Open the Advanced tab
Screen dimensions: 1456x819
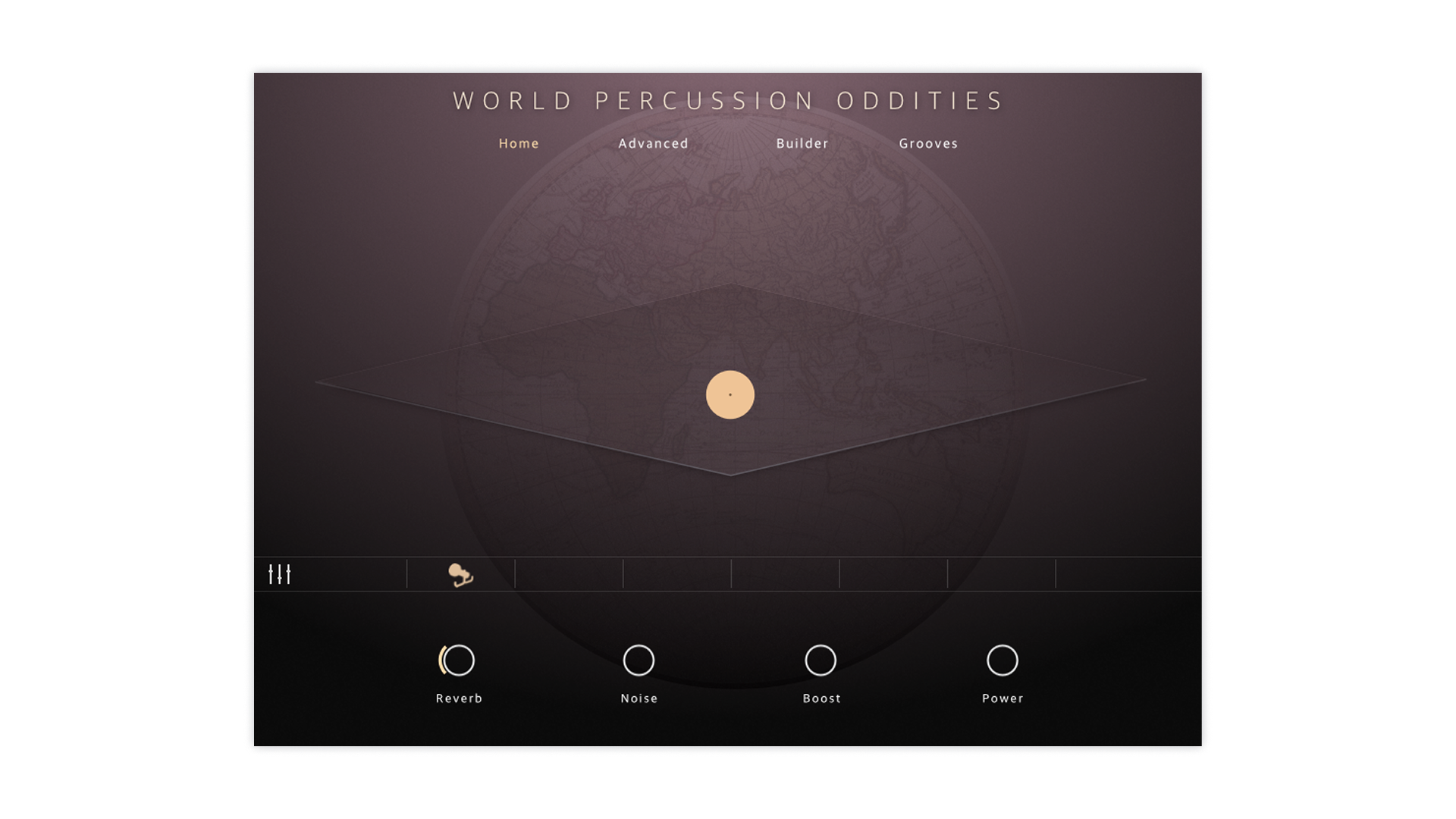click(653, 143)
